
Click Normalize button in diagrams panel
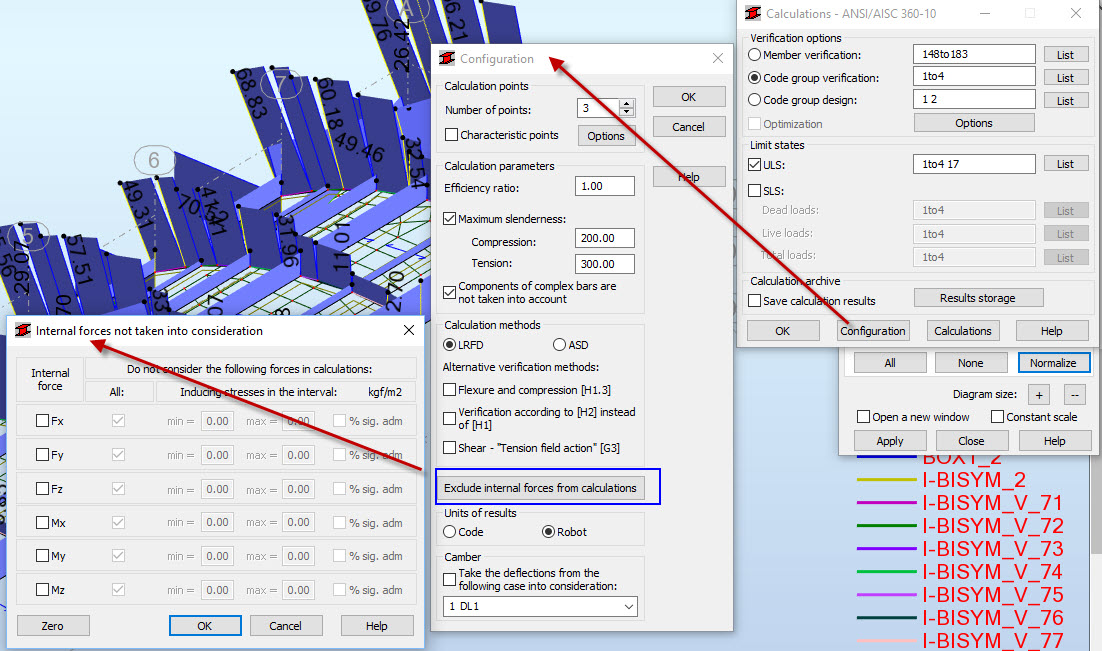click(1054, 363)
